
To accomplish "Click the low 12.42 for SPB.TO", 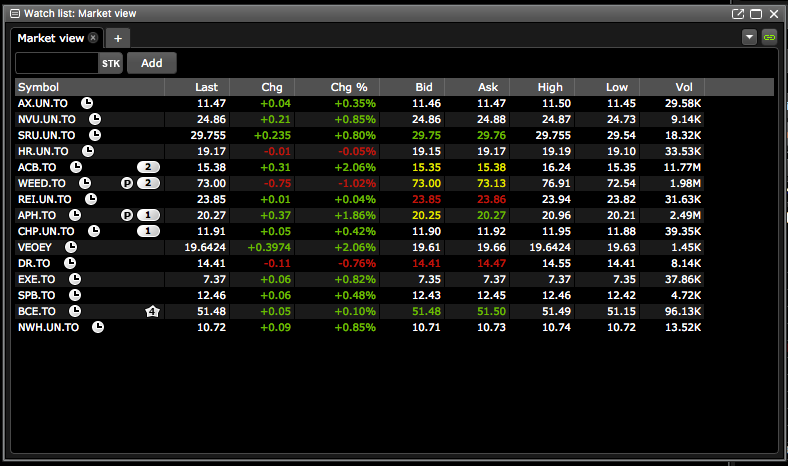I will tap(621, 296).
